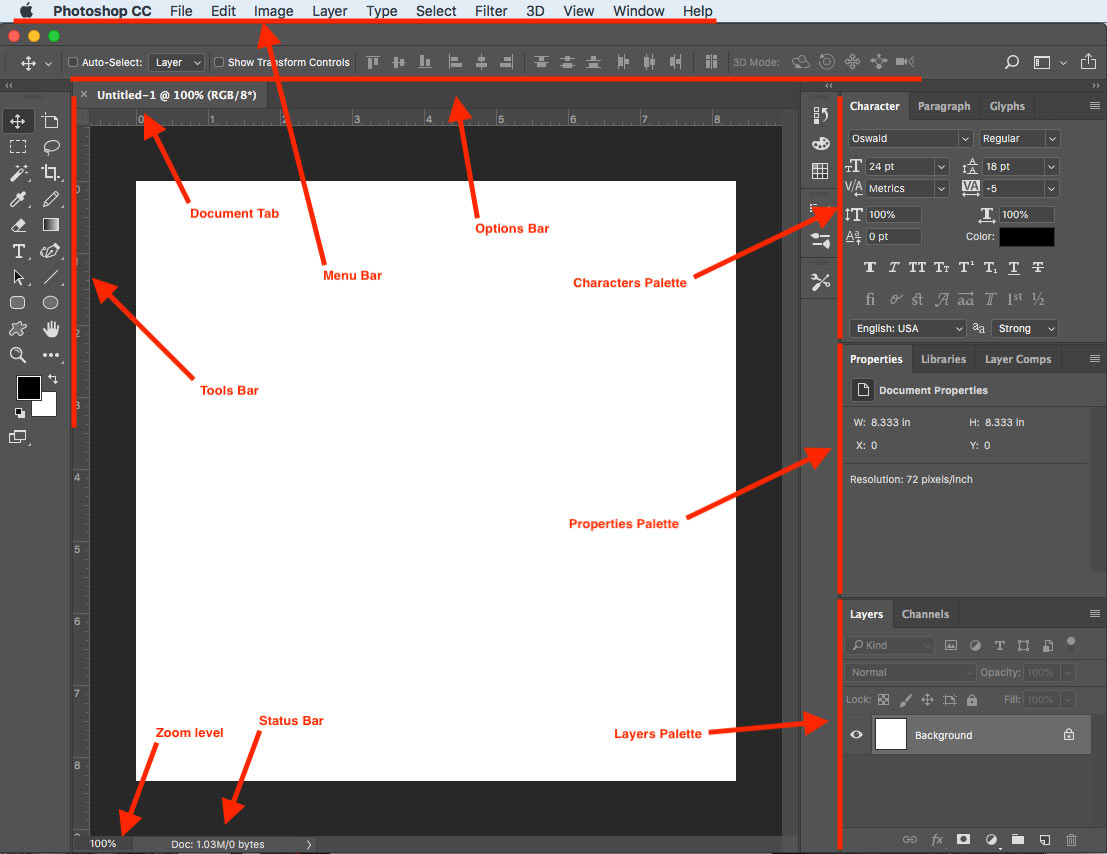Create a new layer
Screen dimensions: 1107x854
(x=1045, y=839)
